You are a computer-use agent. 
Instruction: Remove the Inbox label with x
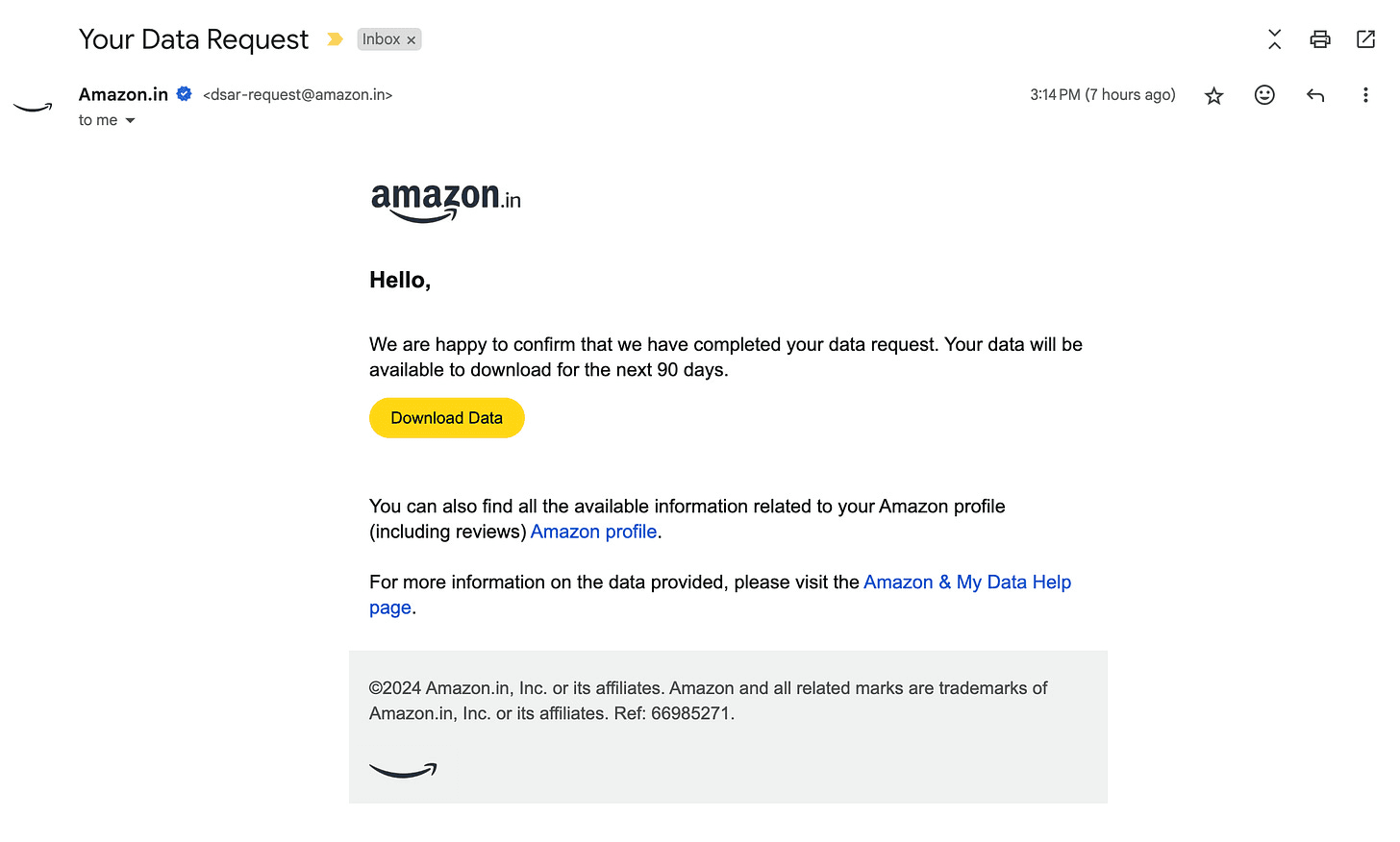(x=412, y=40)
